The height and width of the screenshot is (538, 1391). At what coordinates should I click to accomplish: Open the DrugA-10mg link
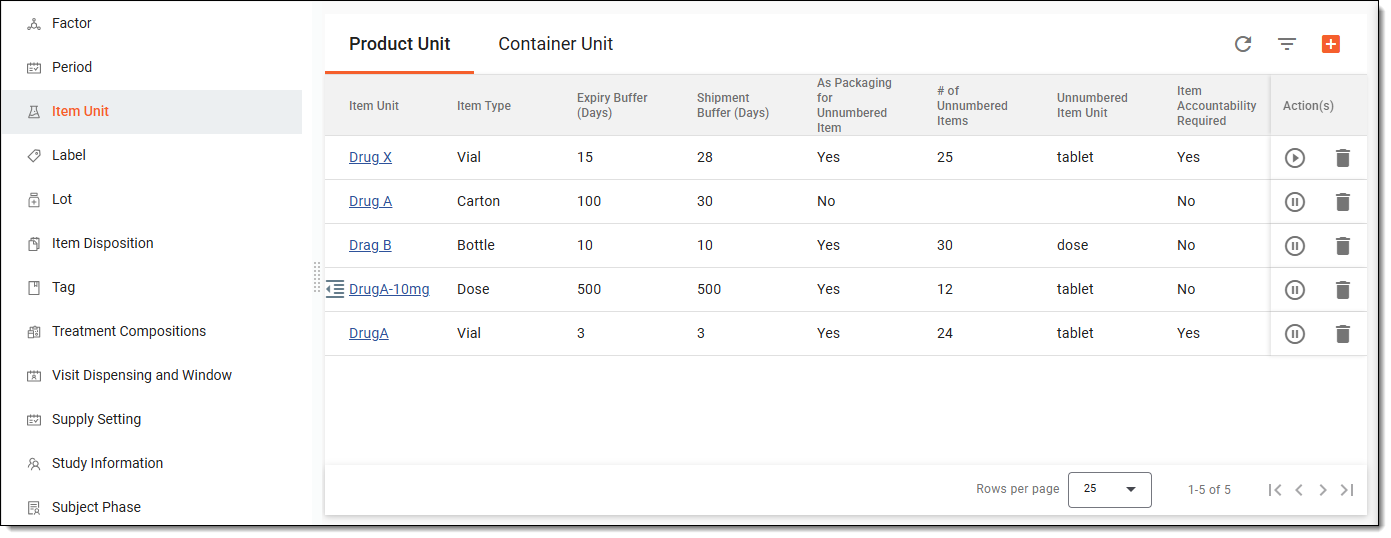389,289
